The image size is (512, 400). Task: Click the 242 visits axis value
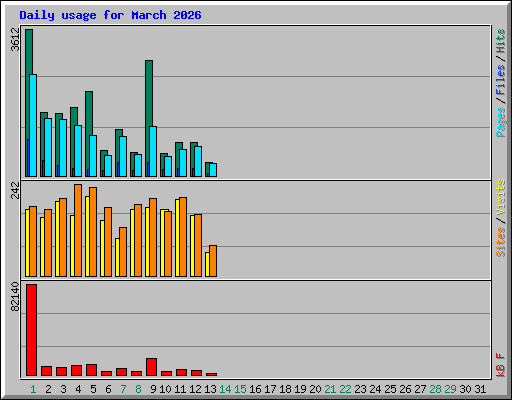click(16, 190)
